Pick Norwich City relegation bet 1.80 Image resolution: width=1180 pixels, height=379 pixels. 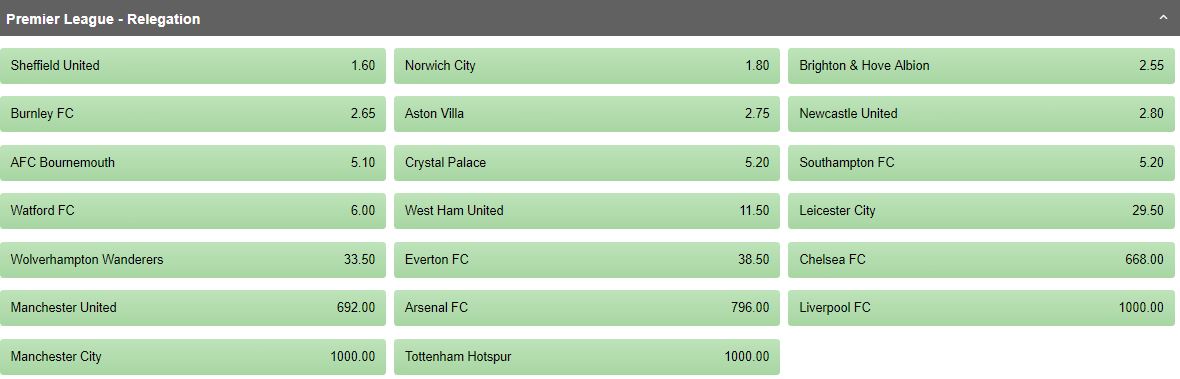coord(587,66)
